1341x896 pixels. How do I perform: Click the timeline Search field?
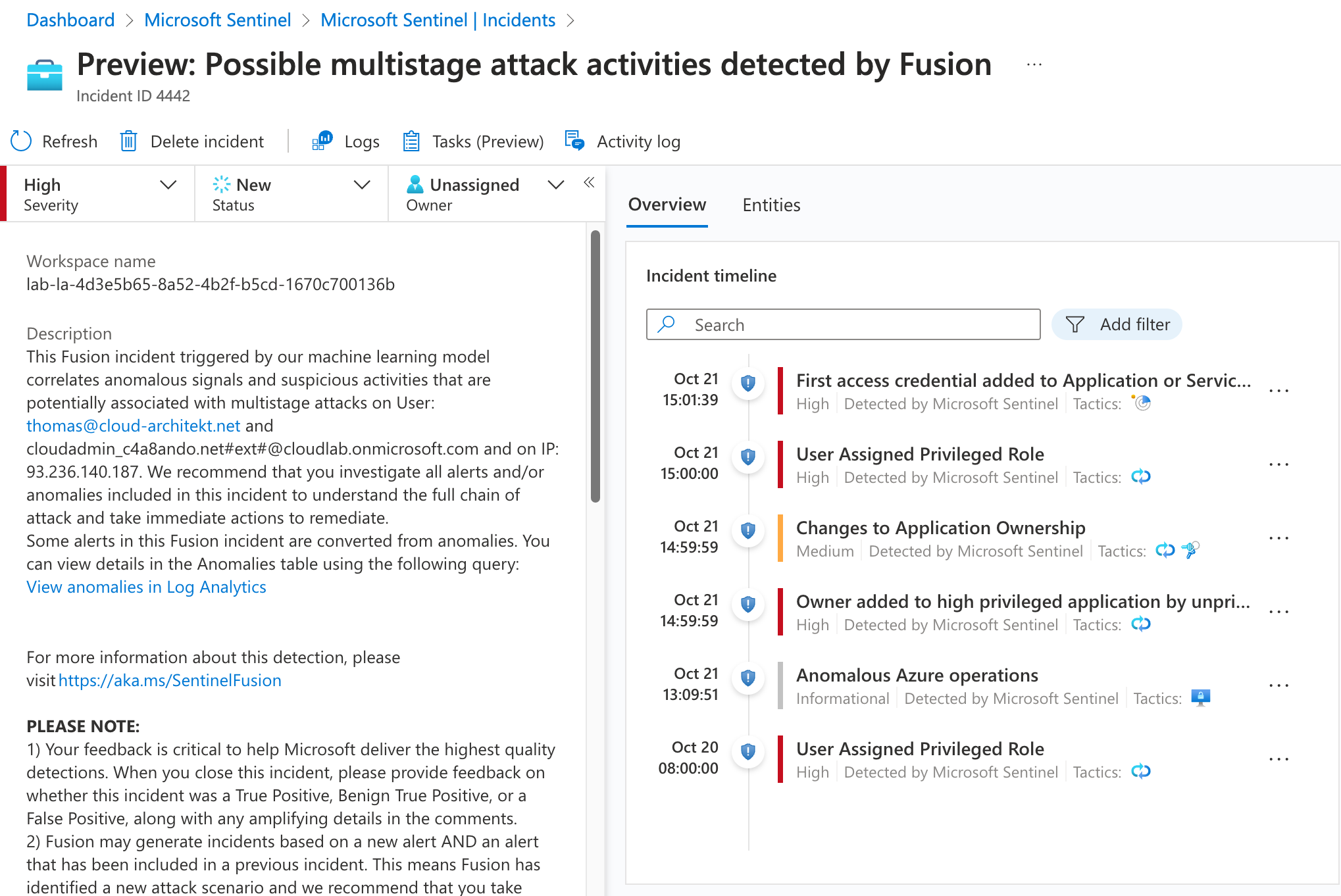pos(843,324)
